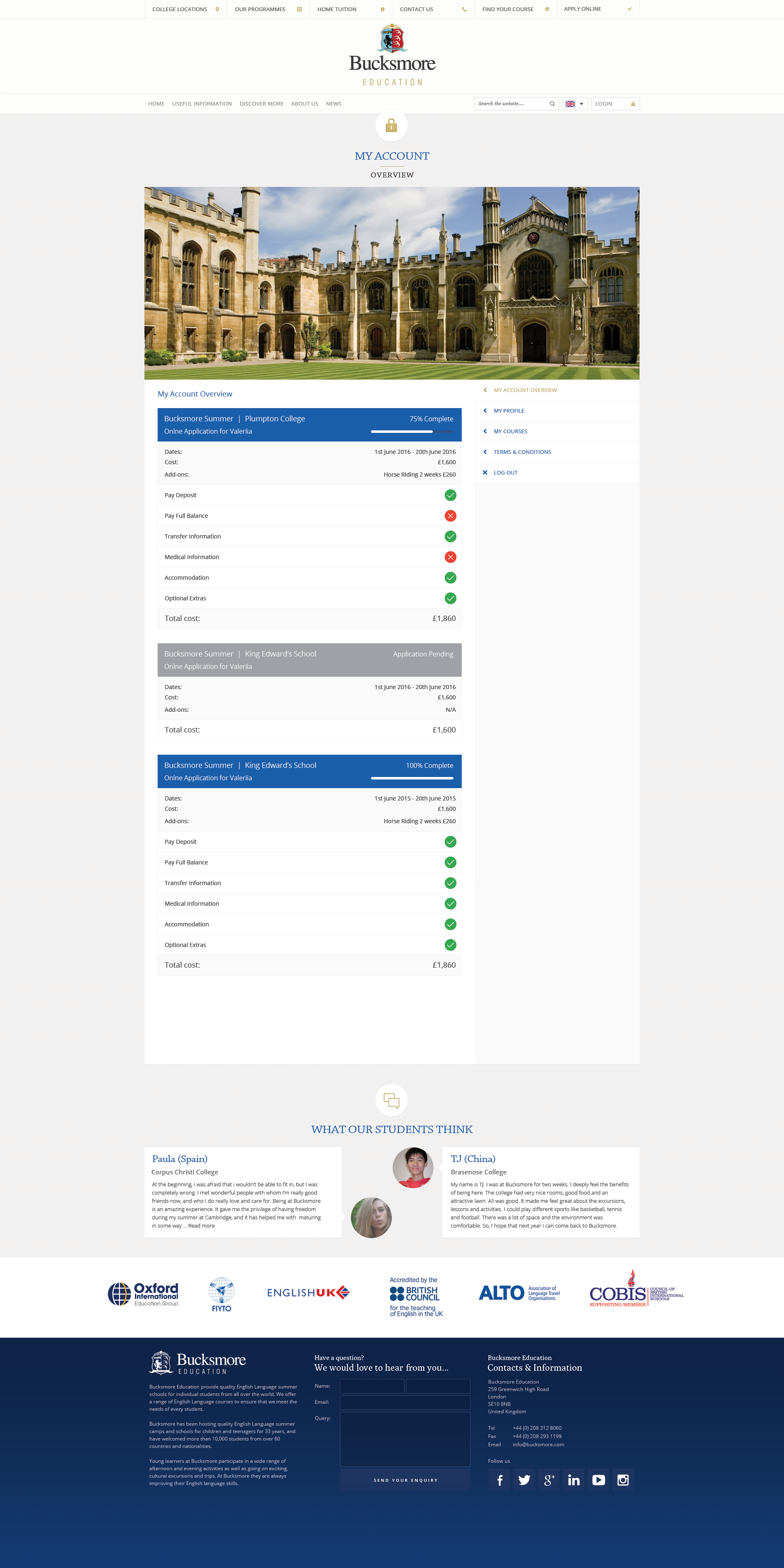Click Send Your Enquiry button
784x1568 pixels.
(x=405, y=1481)
